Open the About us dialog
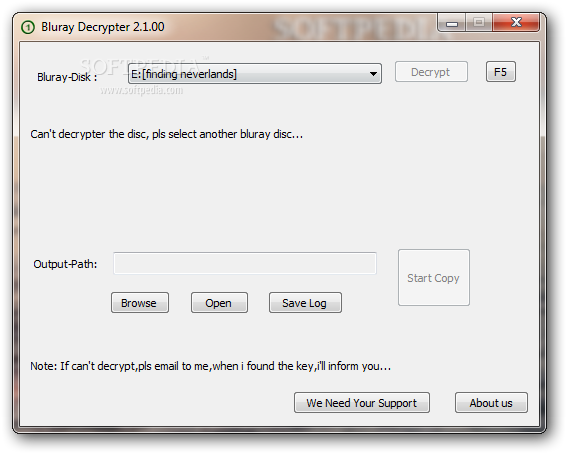 pyautogui.click(x=491, y=403)
